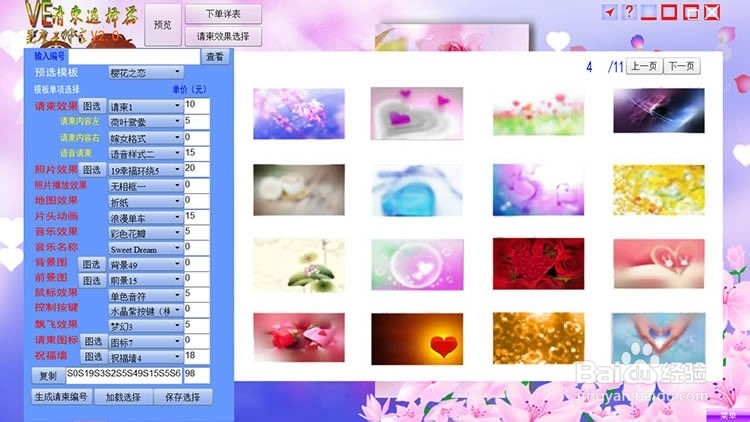The width and height of the screenshot is (750, 422).
Task: Open the 浪漫单车 intro animation dropdown
Action: [145, 218]
